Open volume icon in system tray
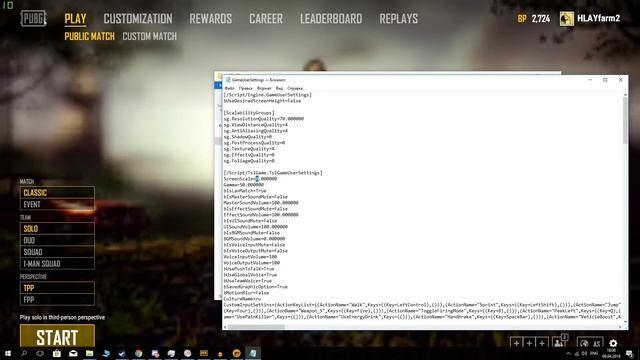Image resolution: width=640 pixels, height=360 pixels. pyautogui.click(x=584, y=353)
